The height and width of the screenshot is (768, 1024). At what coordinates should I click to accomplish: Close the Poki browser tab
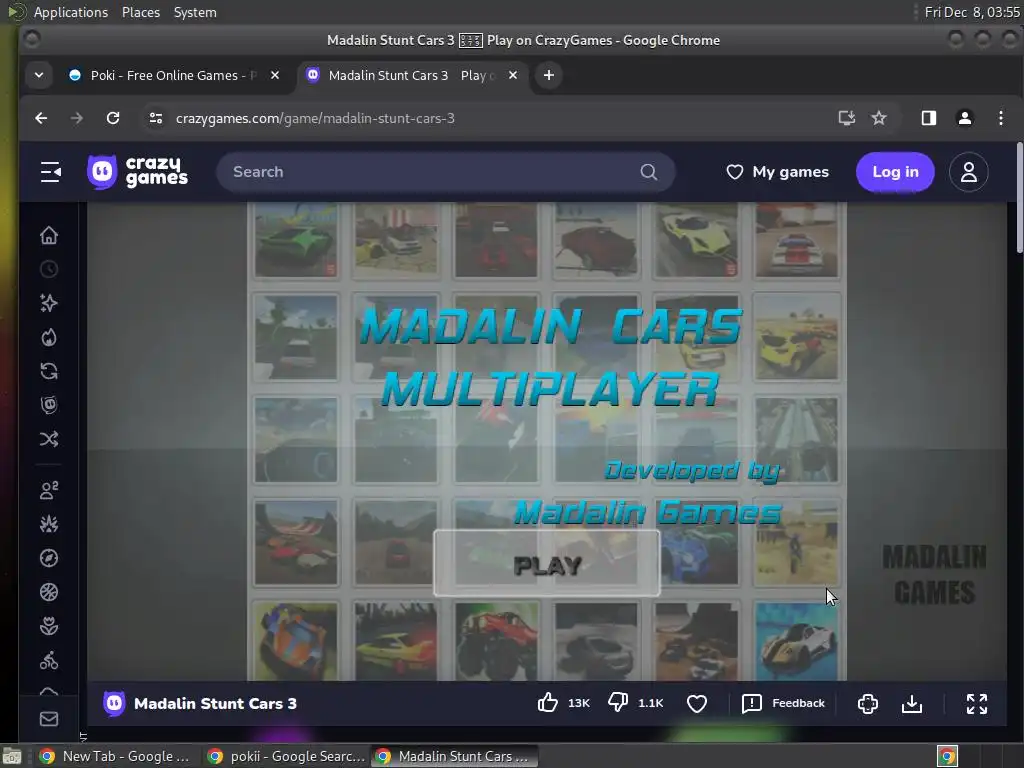(x=275, y=75)
